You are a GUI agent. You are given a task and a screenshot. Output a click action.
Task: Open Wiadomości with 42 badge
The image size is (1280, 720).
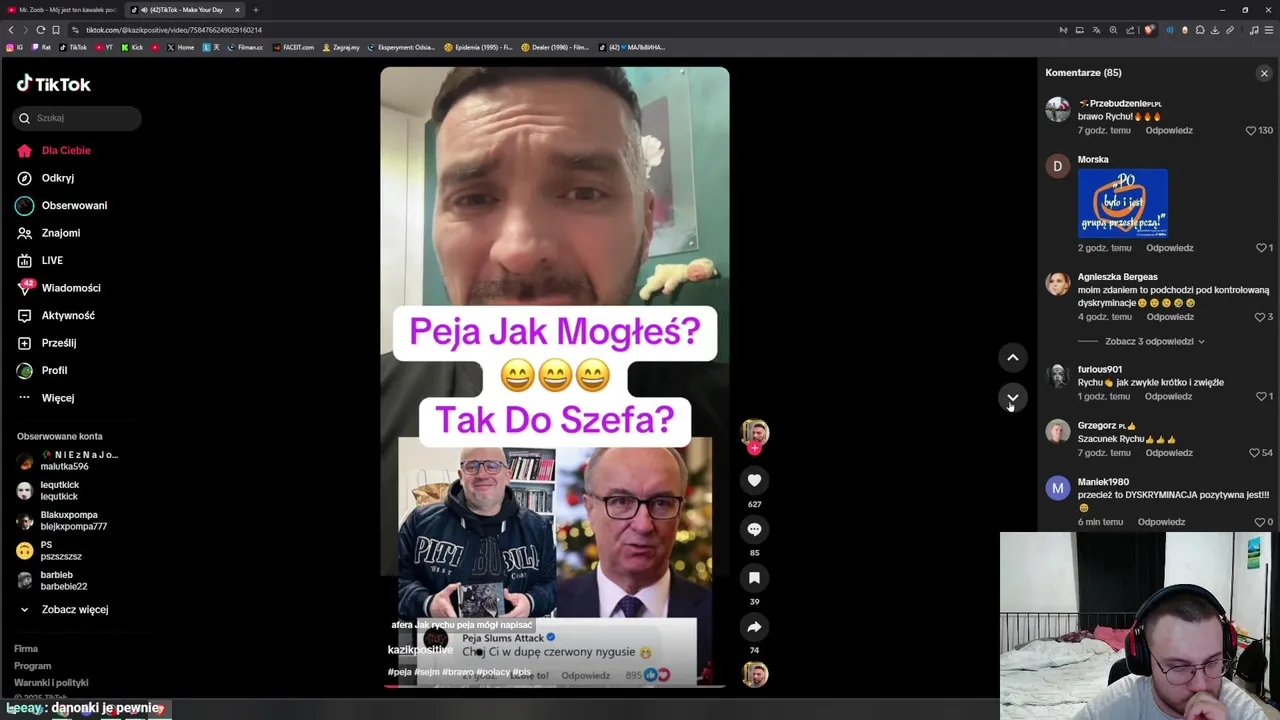coord(58,288)
